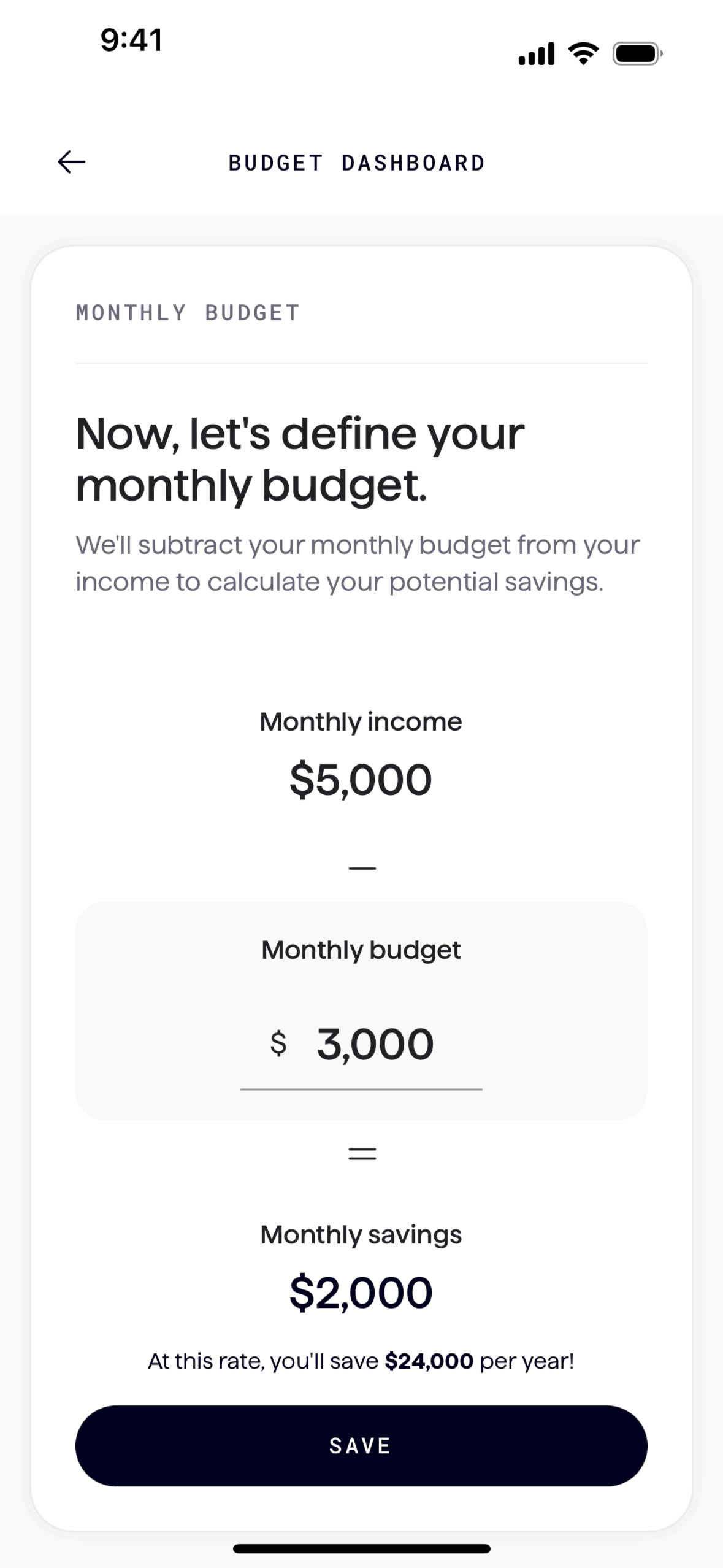Select the $2,000 monthly savings amount
Screen dimensions: 723x1568
pos(361,1293)
